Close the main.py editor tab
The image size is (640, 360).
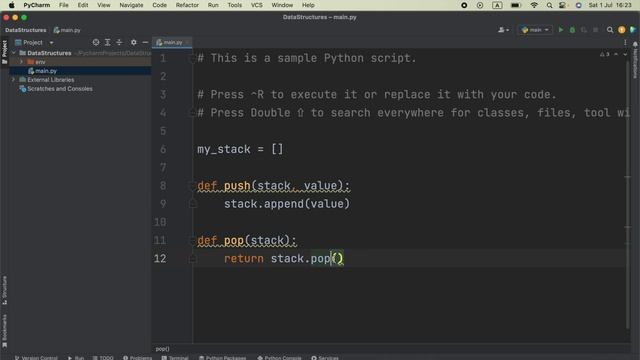[187, 42]
